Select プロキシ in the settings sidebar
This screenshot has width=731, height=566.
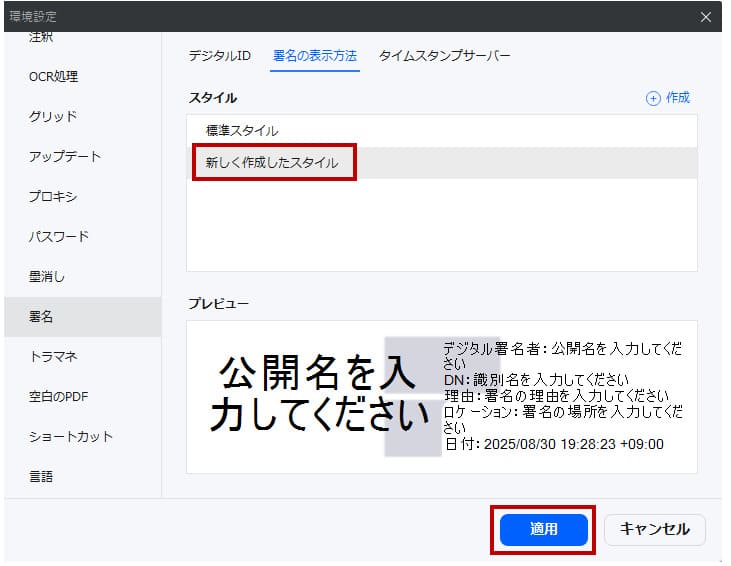tap(53, 197)
